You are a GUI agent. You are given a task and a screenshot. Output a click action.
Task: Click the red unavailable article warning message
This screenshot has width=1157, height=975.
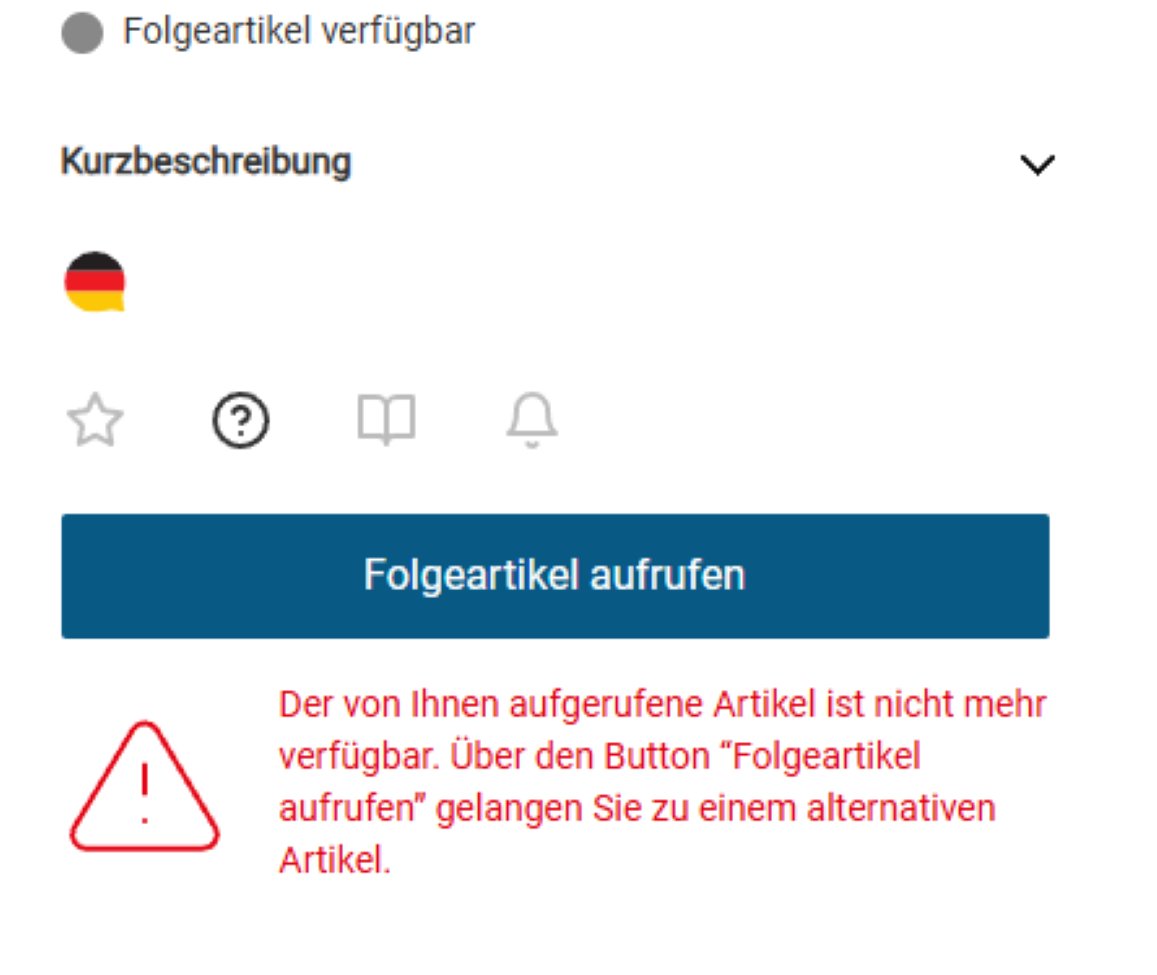pyautogui.click(x=662, y=782)
